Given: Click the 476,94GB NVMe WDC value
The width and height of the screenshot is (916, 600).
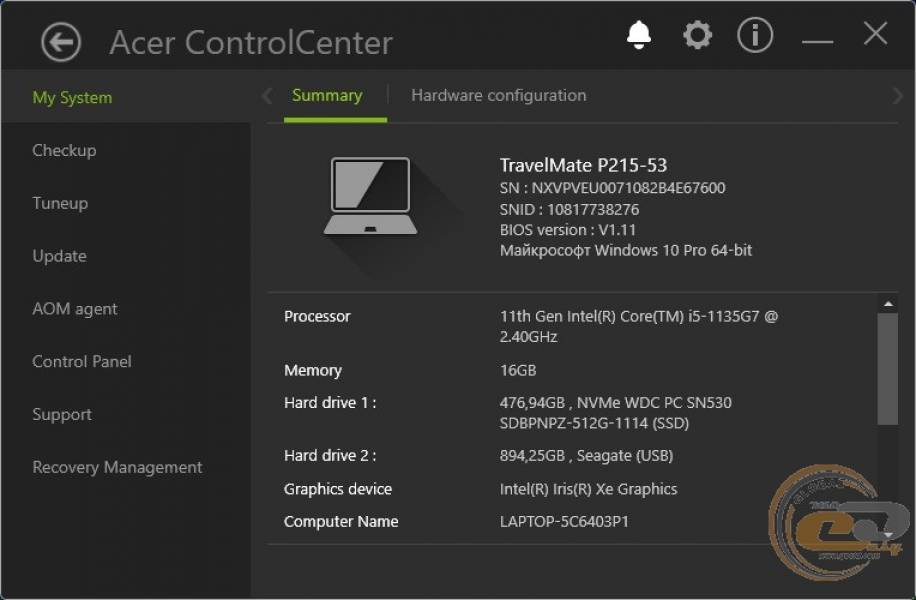Looking at the screenshot, I should click(615, 412).
